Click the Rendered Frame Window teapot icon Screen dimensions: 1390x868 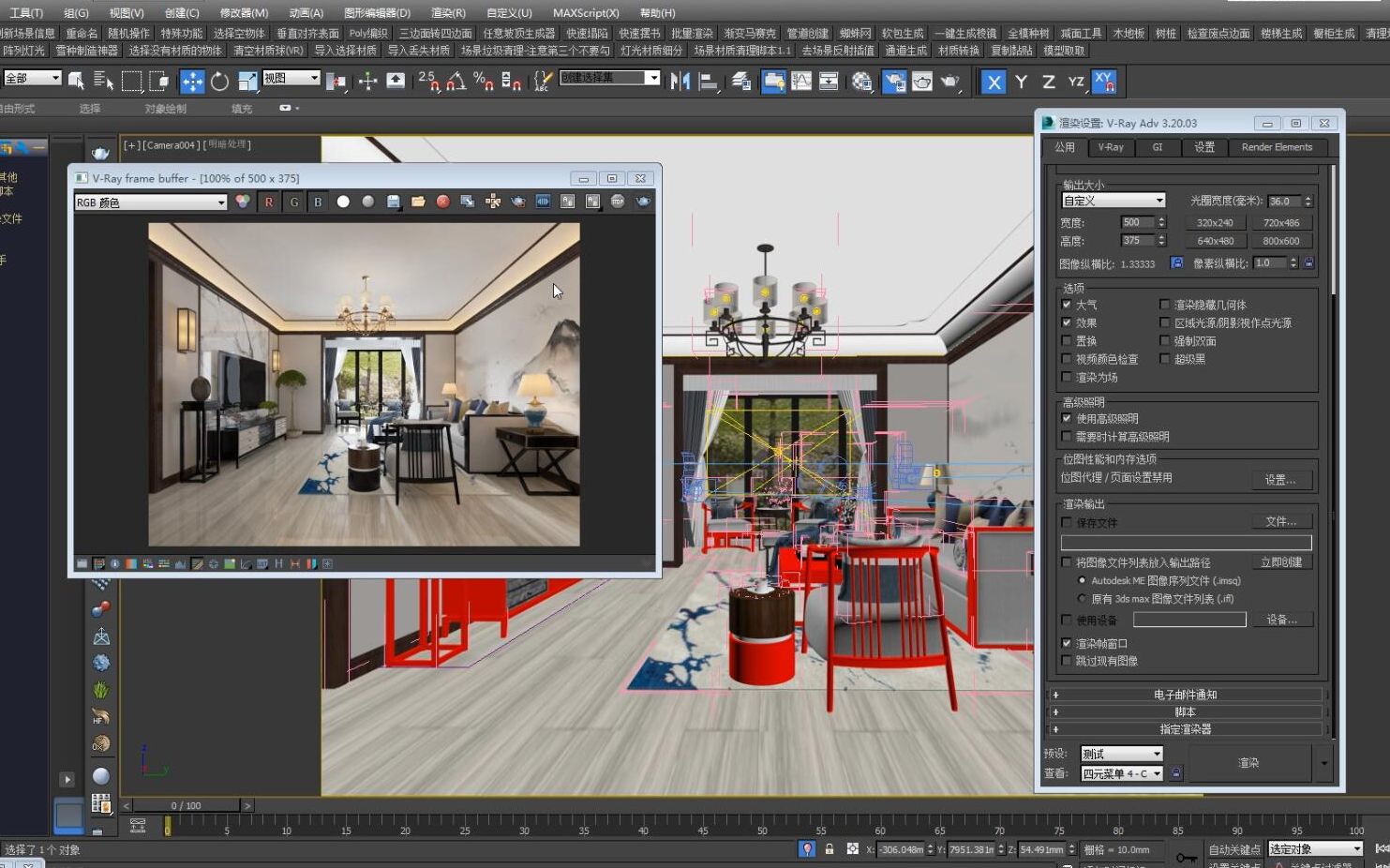click(922, 82)
